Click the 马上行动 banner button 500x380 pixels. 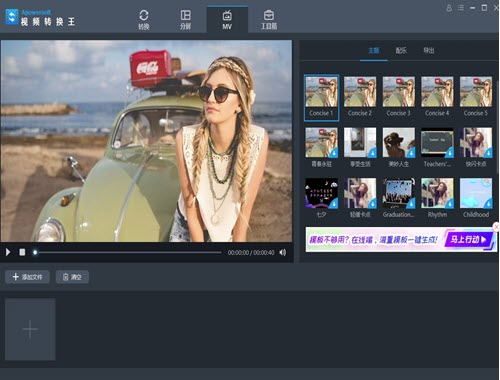tap(468, 239)
